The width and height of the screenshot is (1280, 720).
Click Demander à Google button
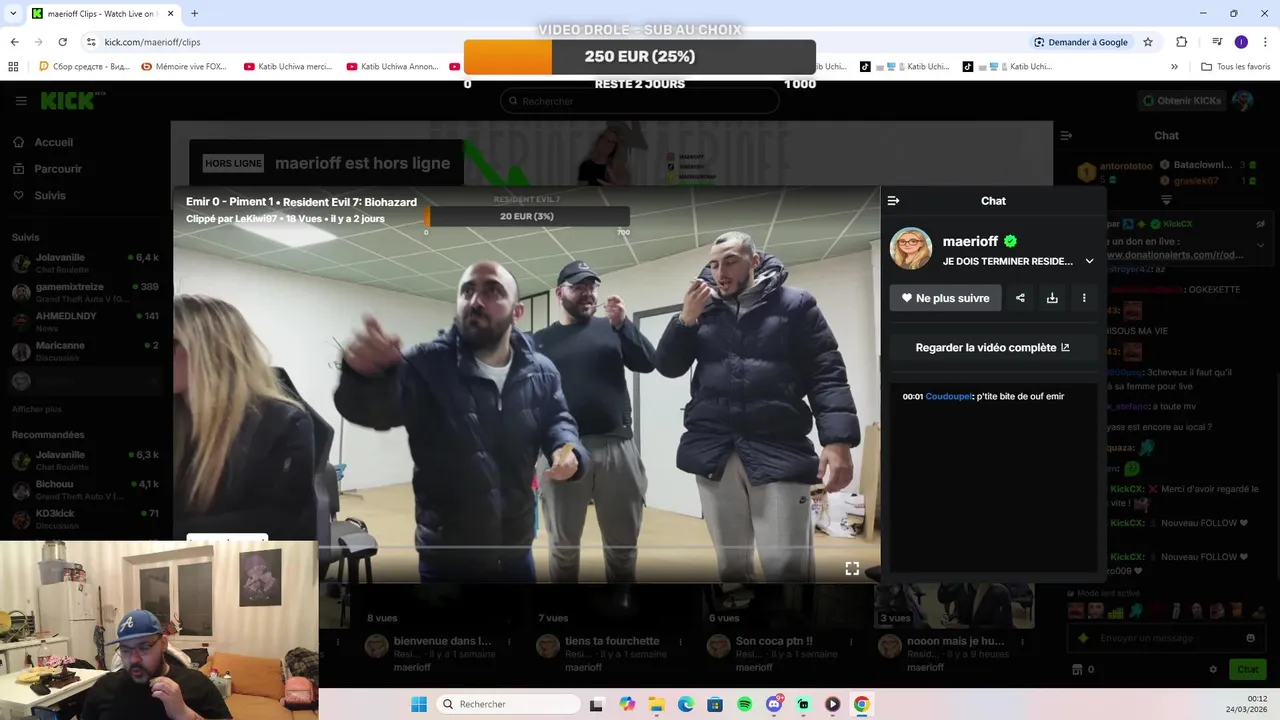(x=1081, y=42)
